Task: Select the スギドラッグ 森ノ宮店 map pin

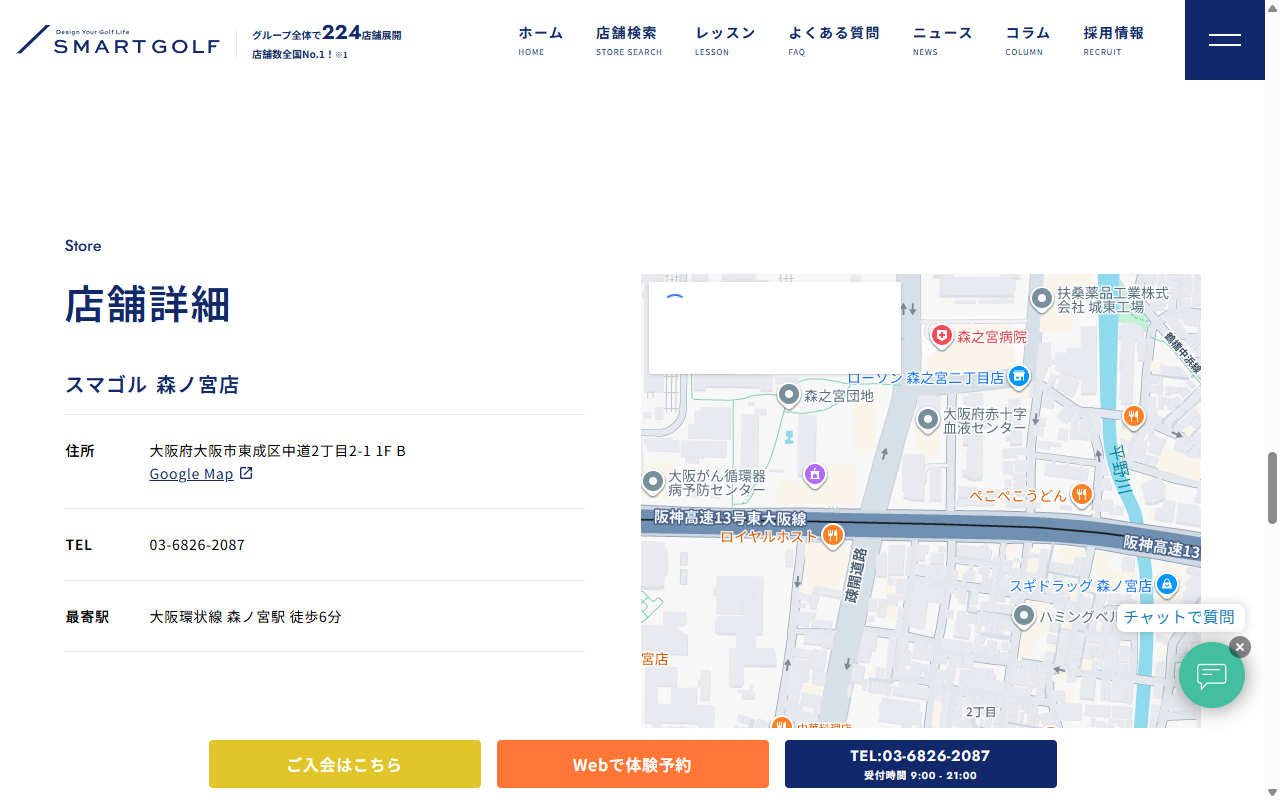Action: [1166, 584]
